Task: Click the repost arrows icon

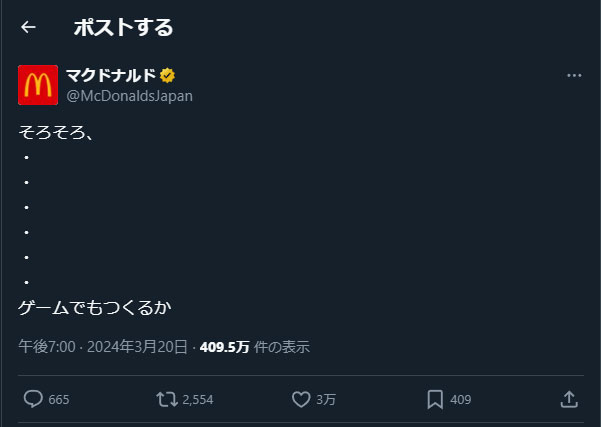Action: (x=167, y=399)
